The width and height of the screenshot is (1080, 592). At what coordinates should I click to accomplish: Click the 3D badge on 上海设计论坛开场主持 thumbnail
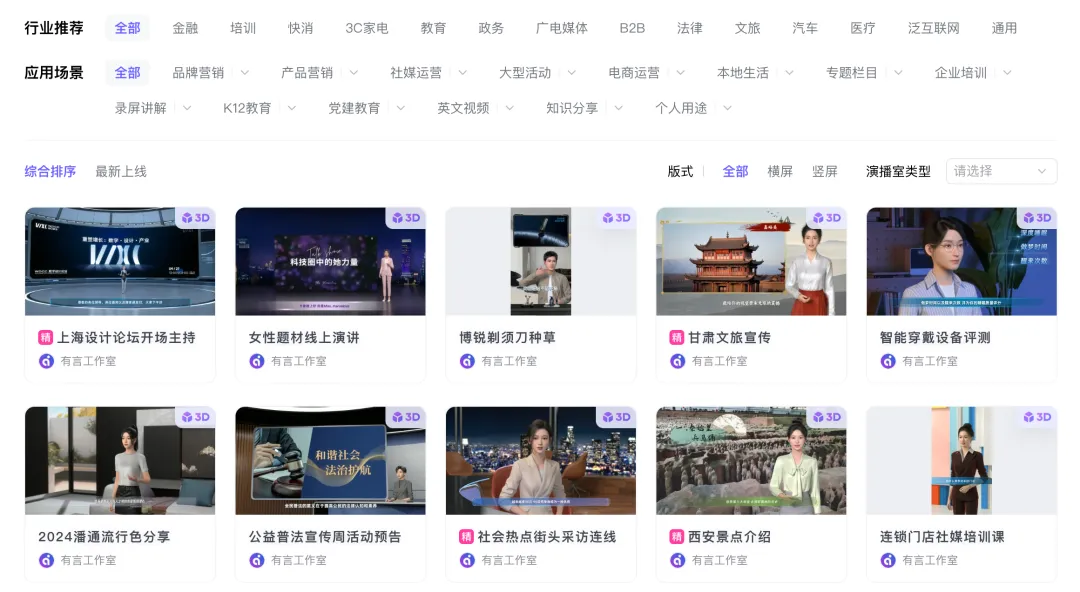click(x=195, y=218)
